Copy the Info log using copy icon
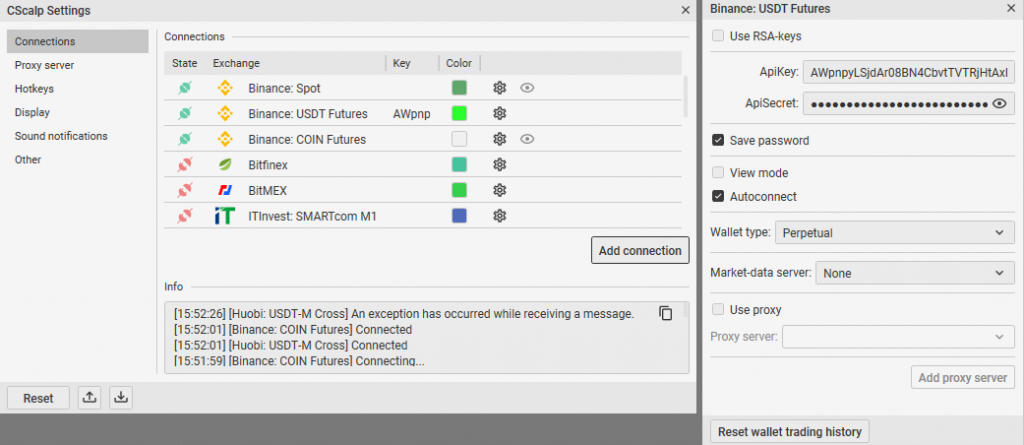The image size is (1024, 445). tap(666, 313)
